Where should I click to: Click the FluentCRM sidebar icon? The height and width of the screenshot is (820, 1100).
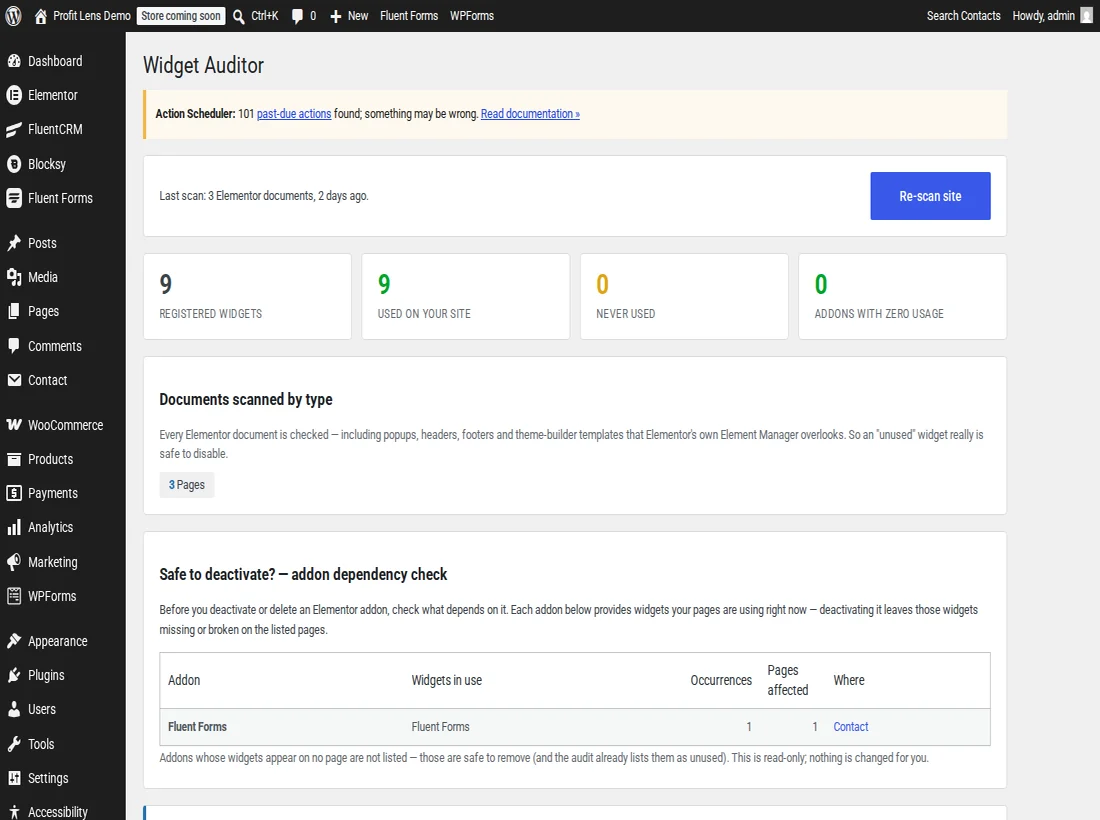14,129
